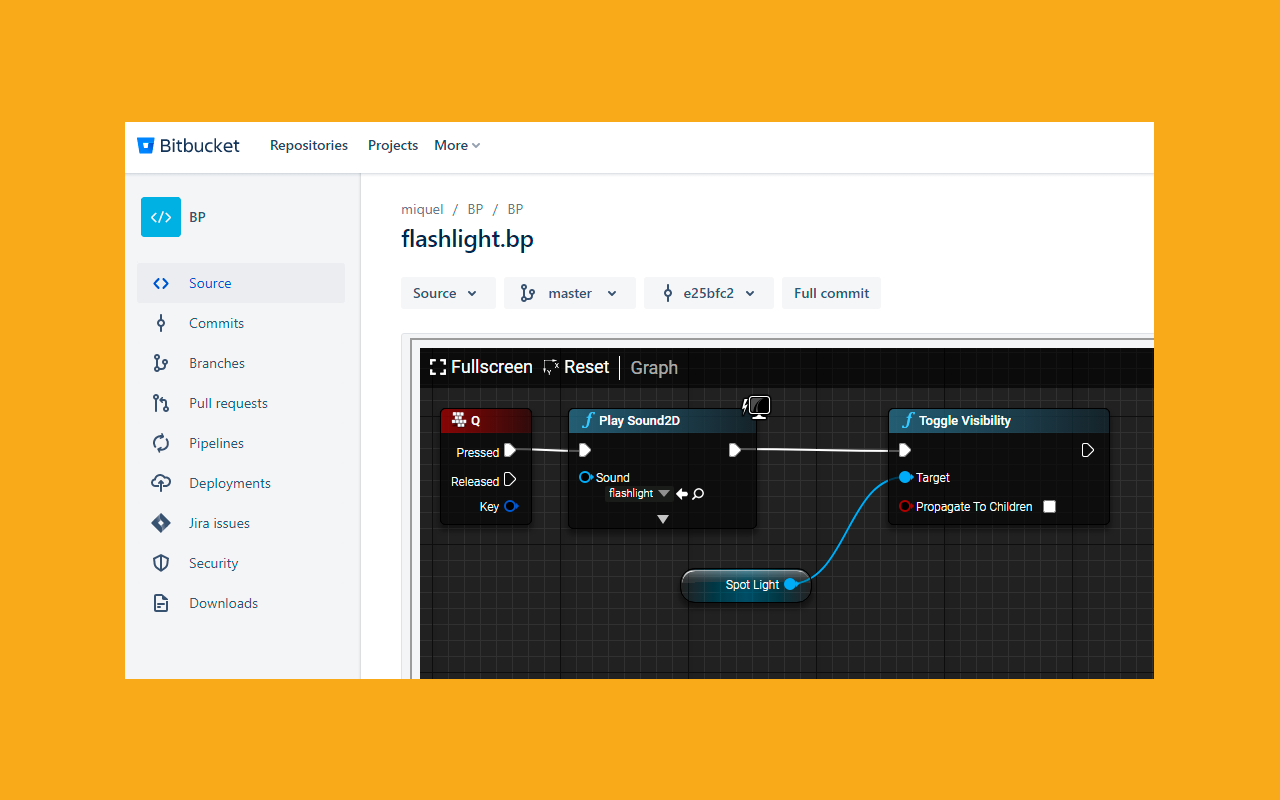Viewport: 1280px width, 800px height.
Task: Open the Downloads sidebar link
Action: tap(241, 603)
